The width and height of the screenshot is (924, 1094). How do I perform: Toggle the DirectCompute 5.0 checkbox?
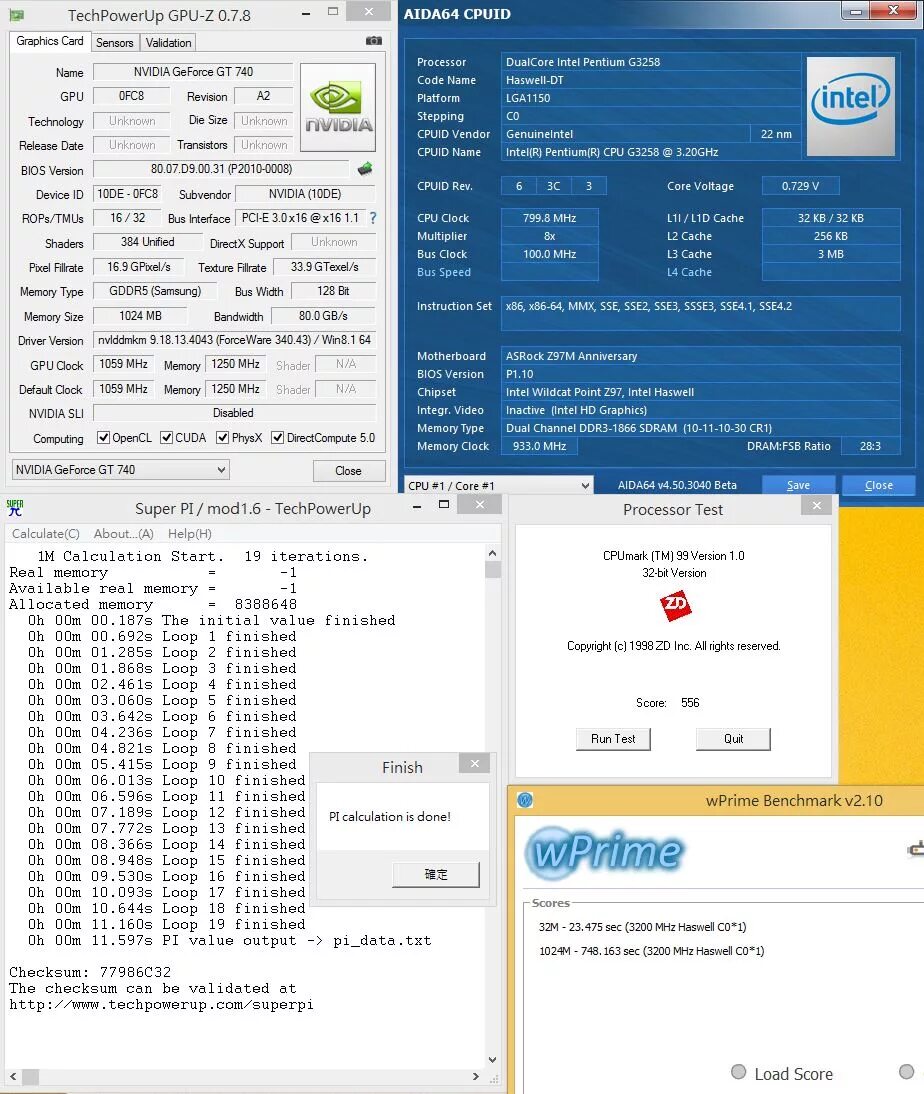277,437
